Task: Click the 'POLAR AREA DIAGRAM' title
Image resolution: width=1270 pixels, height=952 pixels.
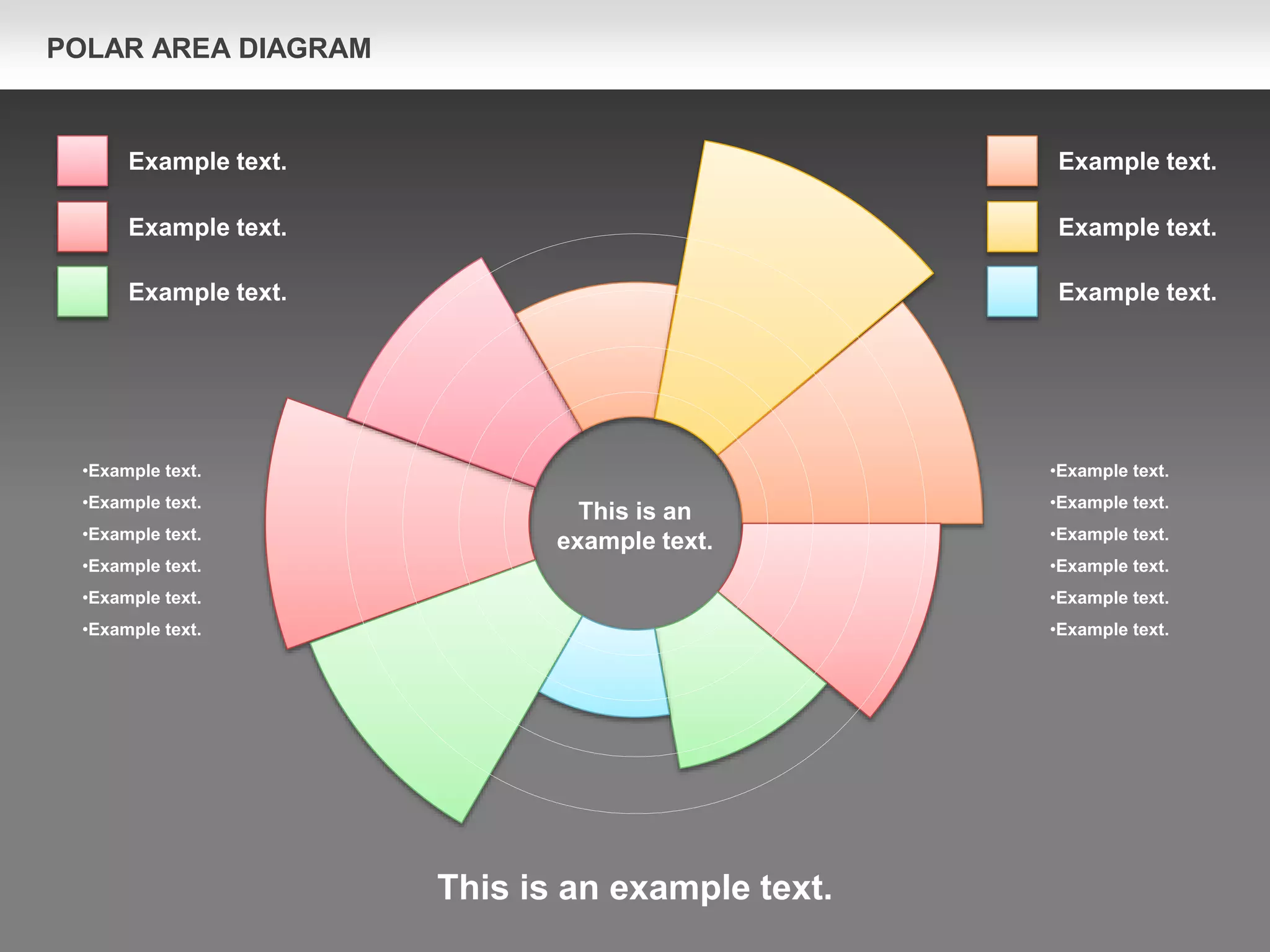Action: pyautogui.click(x=209, y=48)
